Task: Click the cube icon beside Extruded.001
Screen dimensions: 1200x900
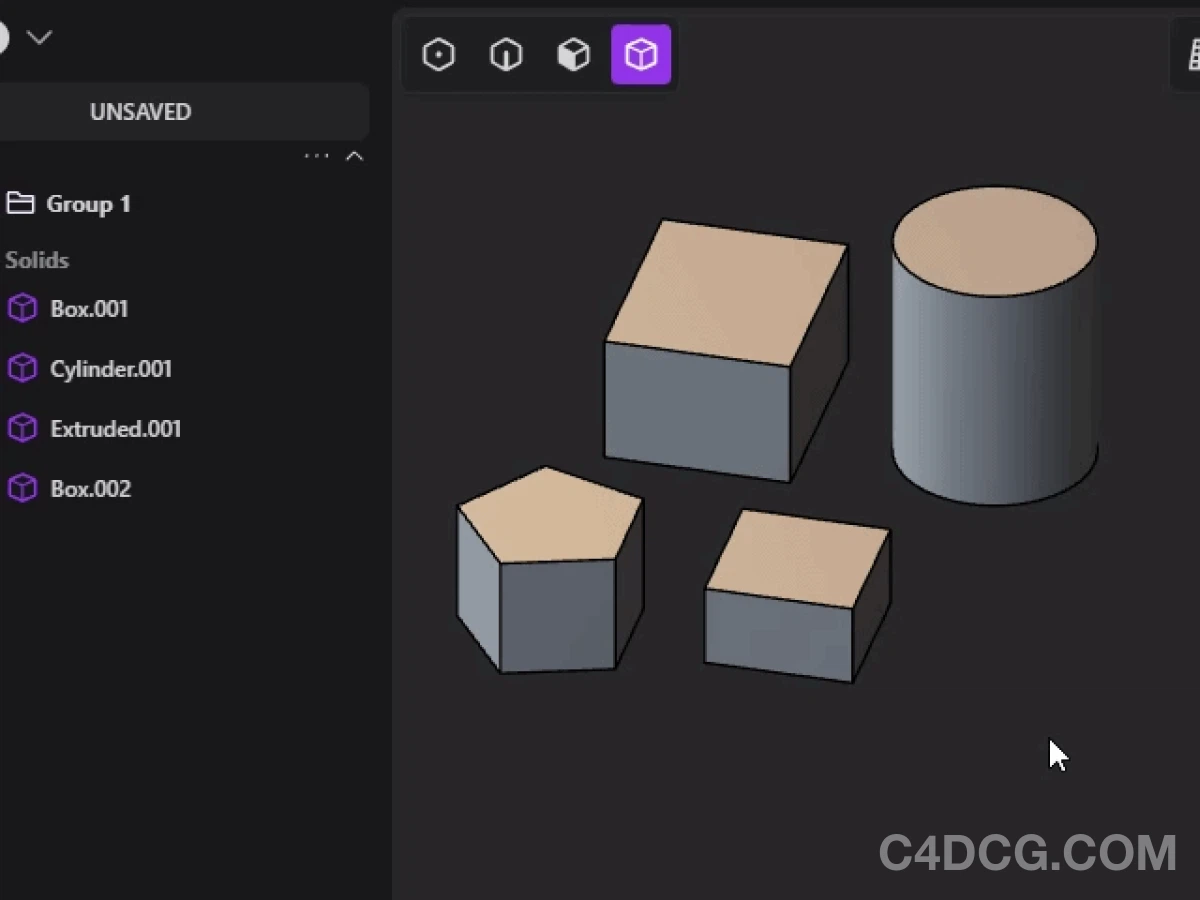Action: point(22,428)
